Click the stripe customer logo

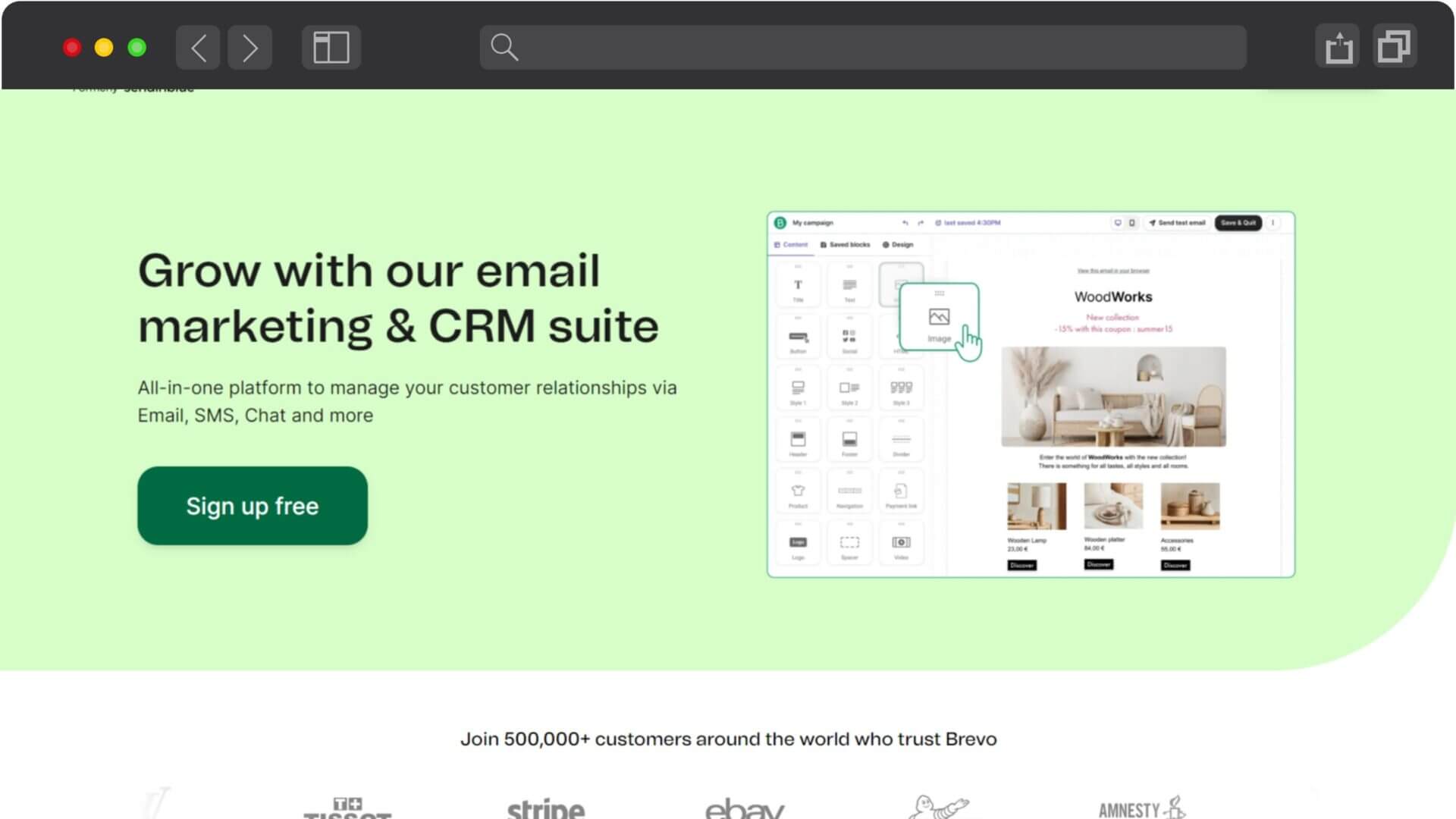click(x=546, y=808)
